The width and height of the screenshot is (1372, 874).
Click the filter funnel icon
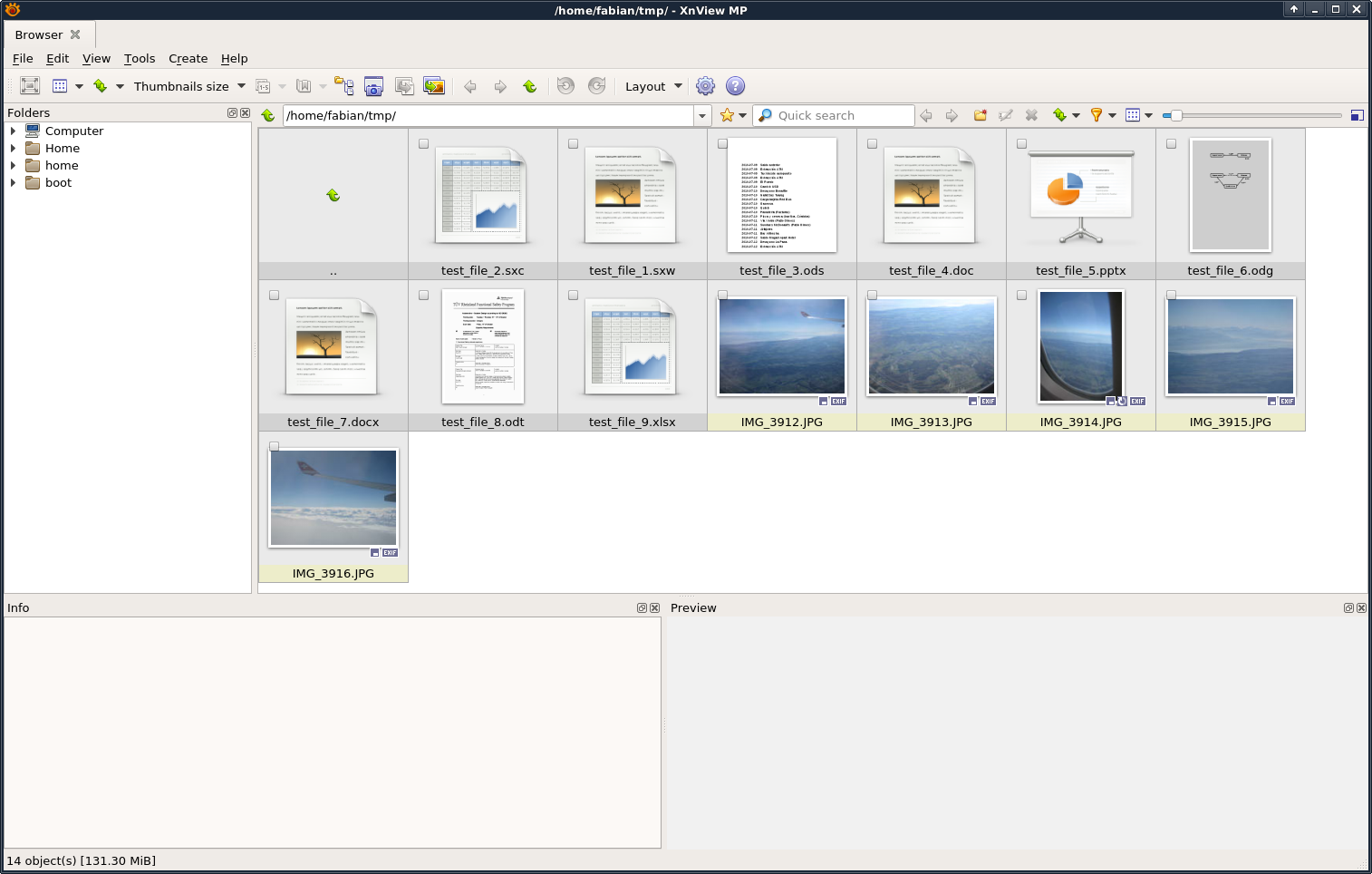(x=1096, y=115)
